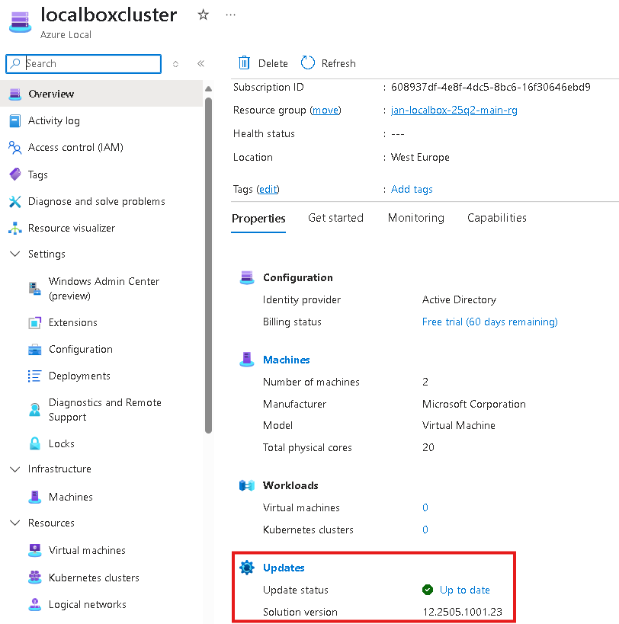The height and width of the screenshot is (624, 619).
Task: Collapse the Resources section
Action: point(15,523)
